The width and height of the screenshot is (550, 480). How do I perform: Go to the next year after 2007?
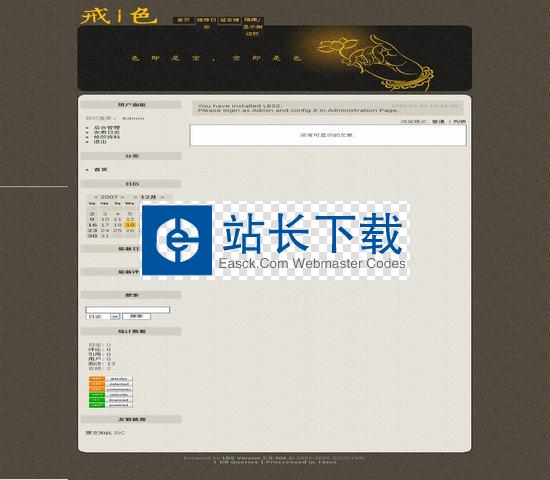click(x=122, y=197)
